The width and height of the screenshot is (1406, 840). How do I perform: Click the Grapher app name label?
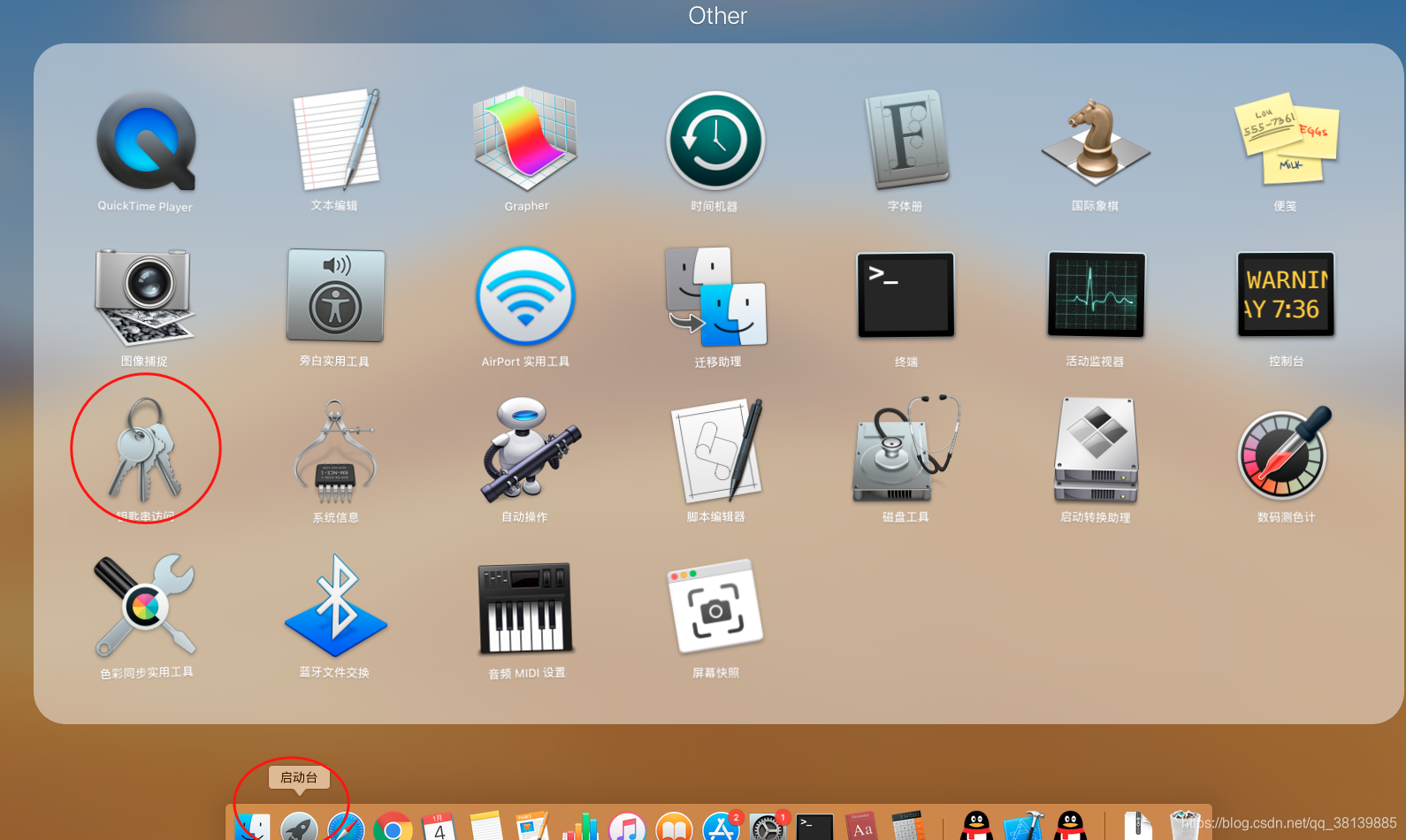[x=527, y=206]
